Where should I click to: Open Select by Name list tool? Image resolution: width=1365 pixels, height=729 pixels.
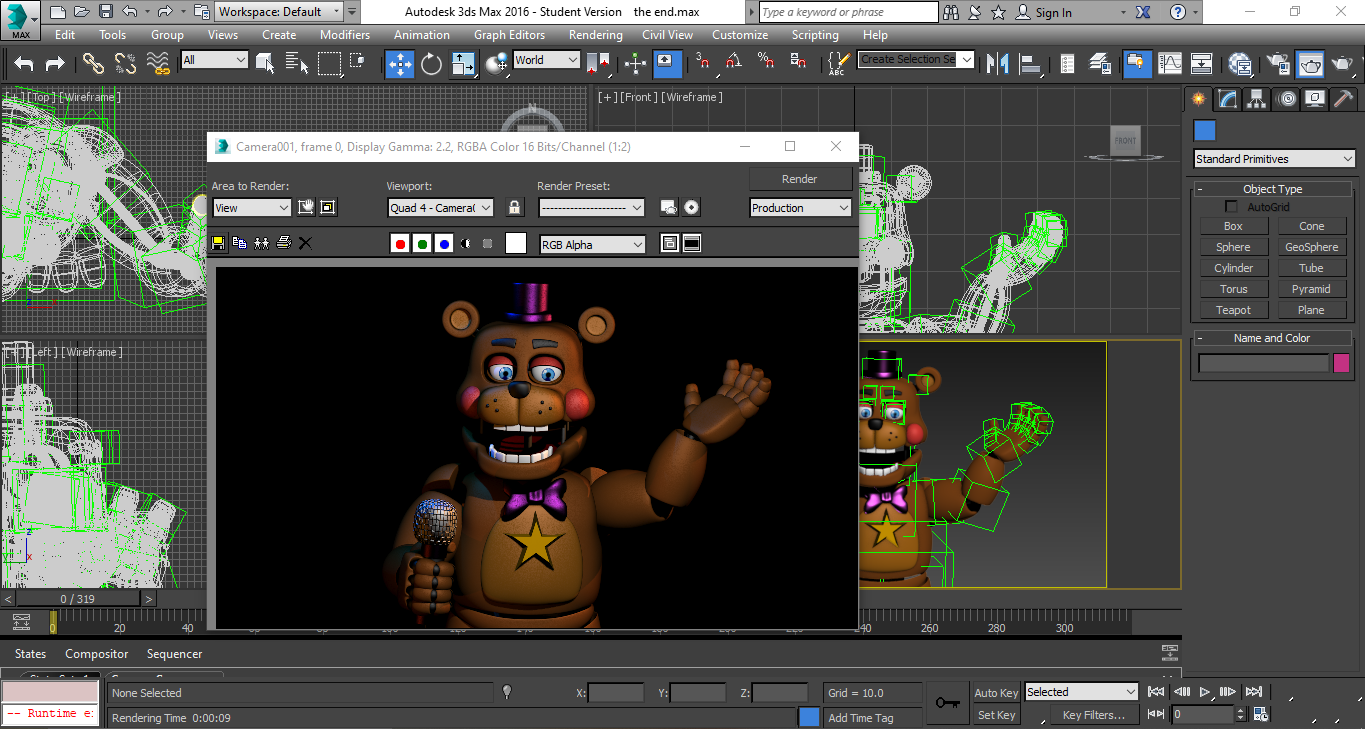coord(297,64)
